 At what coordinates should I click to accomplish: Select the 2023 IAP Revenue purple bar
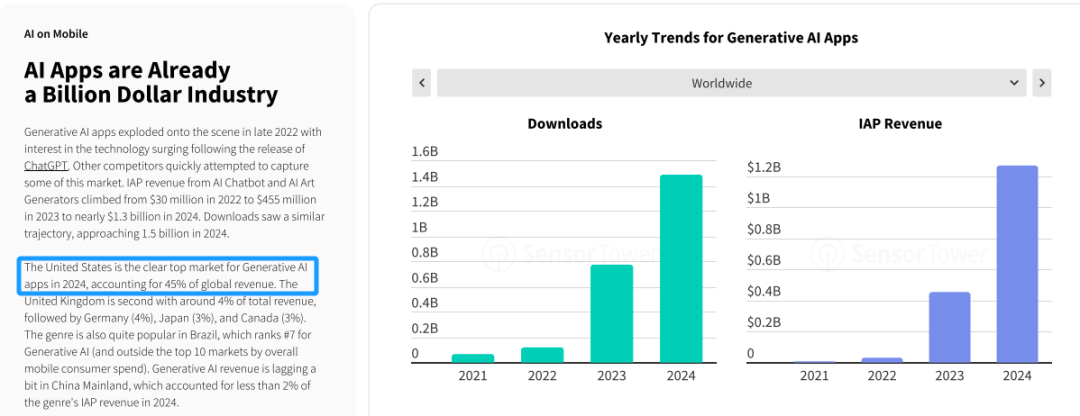click(949, 327)
